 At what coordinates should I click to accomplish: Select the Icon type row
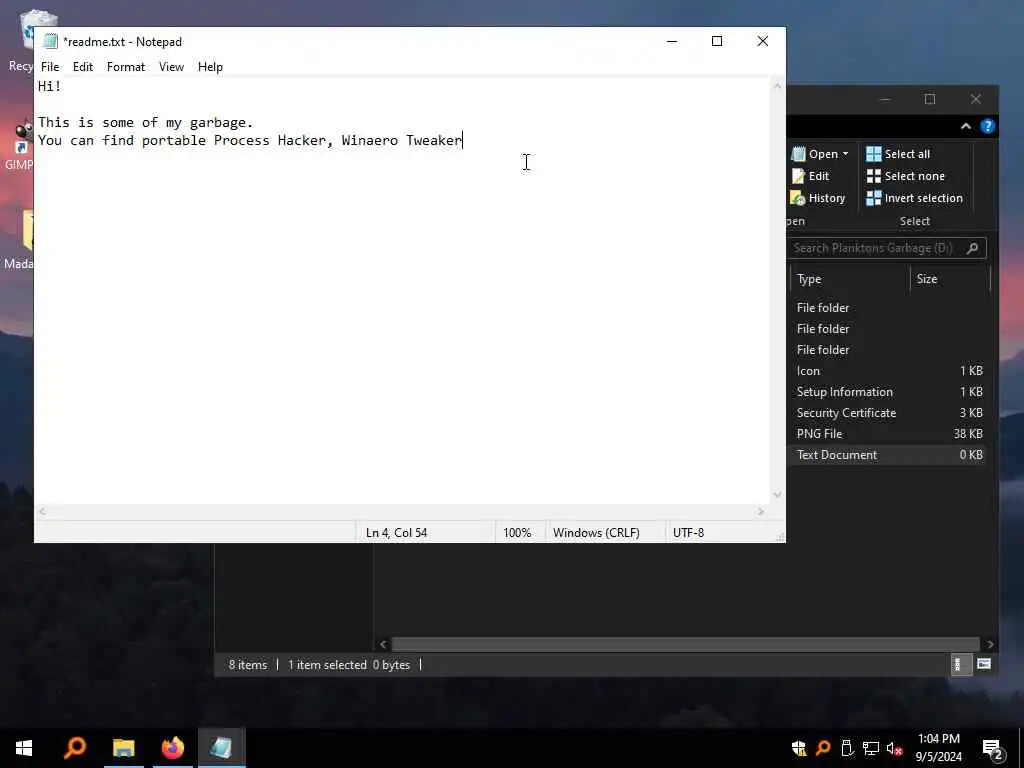887,371
